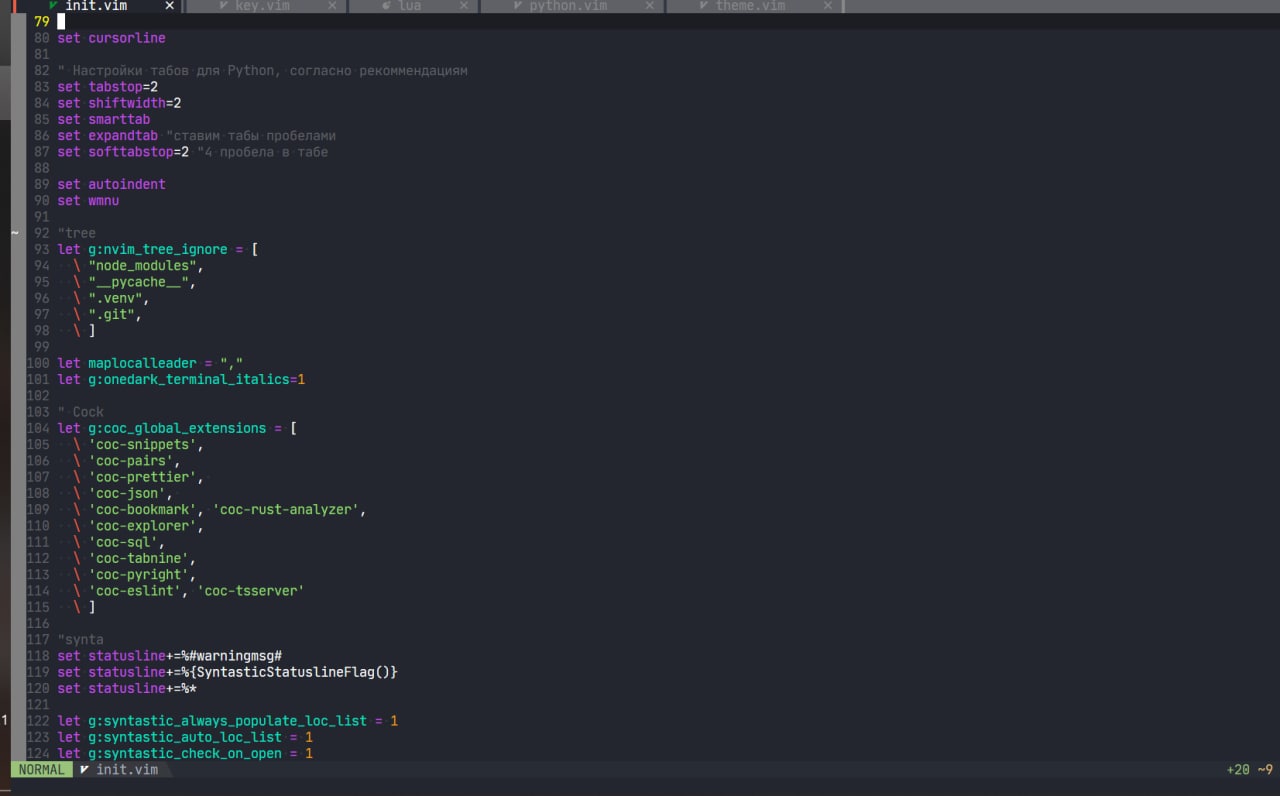Click g:syntastic_always_populate_loc_list variable

(x=228, y=721)
